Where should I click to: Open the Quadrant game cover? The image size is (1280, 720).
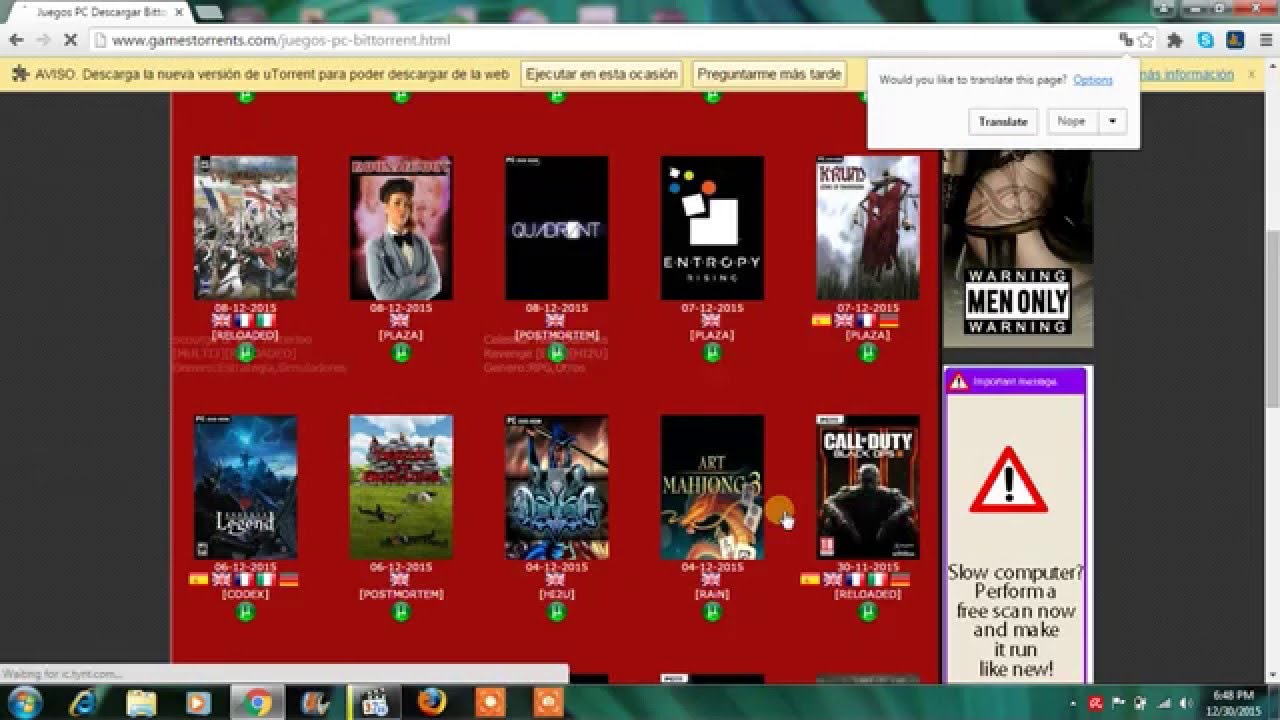pyautogui.click(x=556, y=228)
